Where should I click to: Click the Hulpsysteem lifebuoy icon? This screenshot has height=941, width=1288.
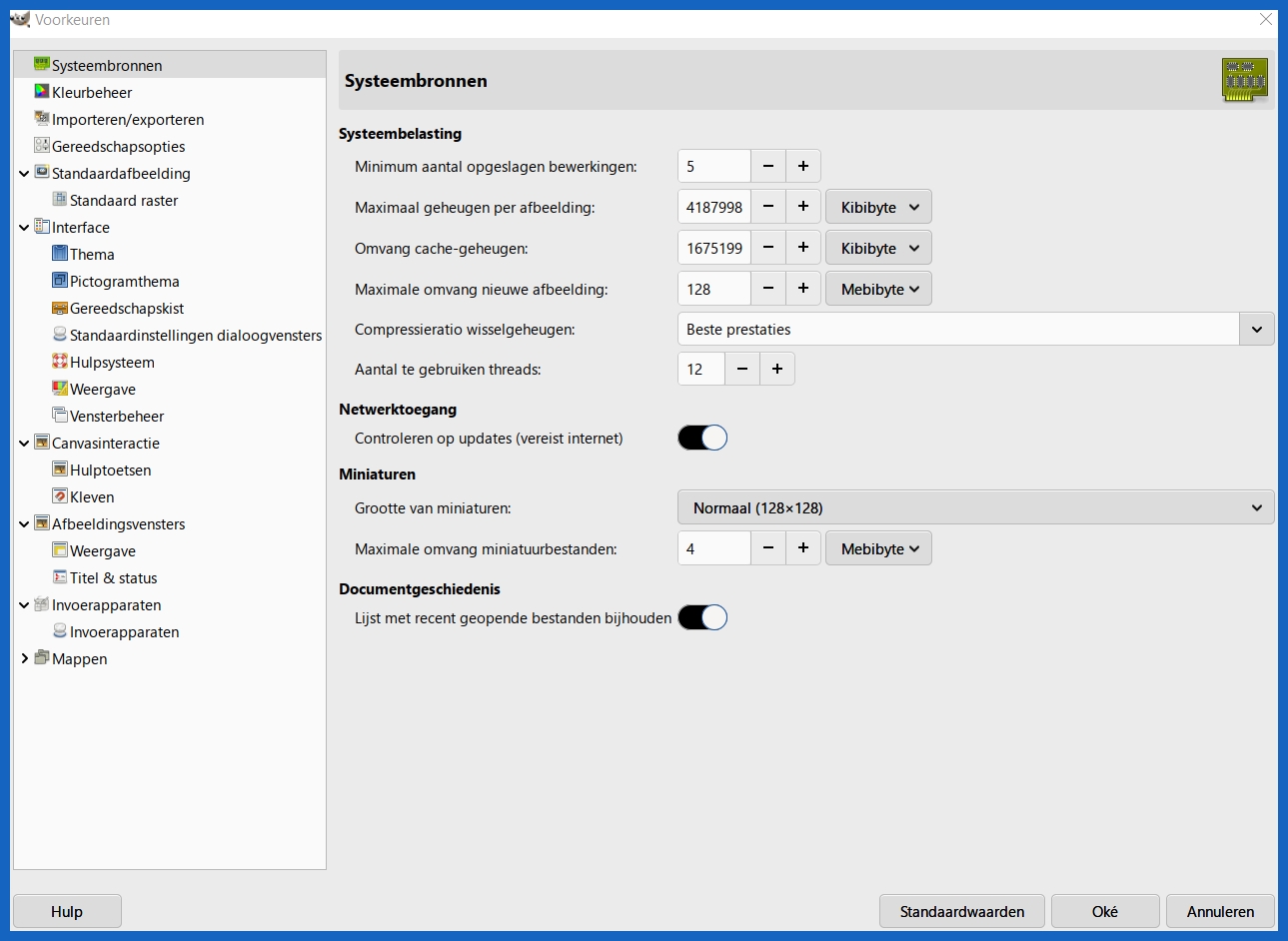tap(60, 361)
